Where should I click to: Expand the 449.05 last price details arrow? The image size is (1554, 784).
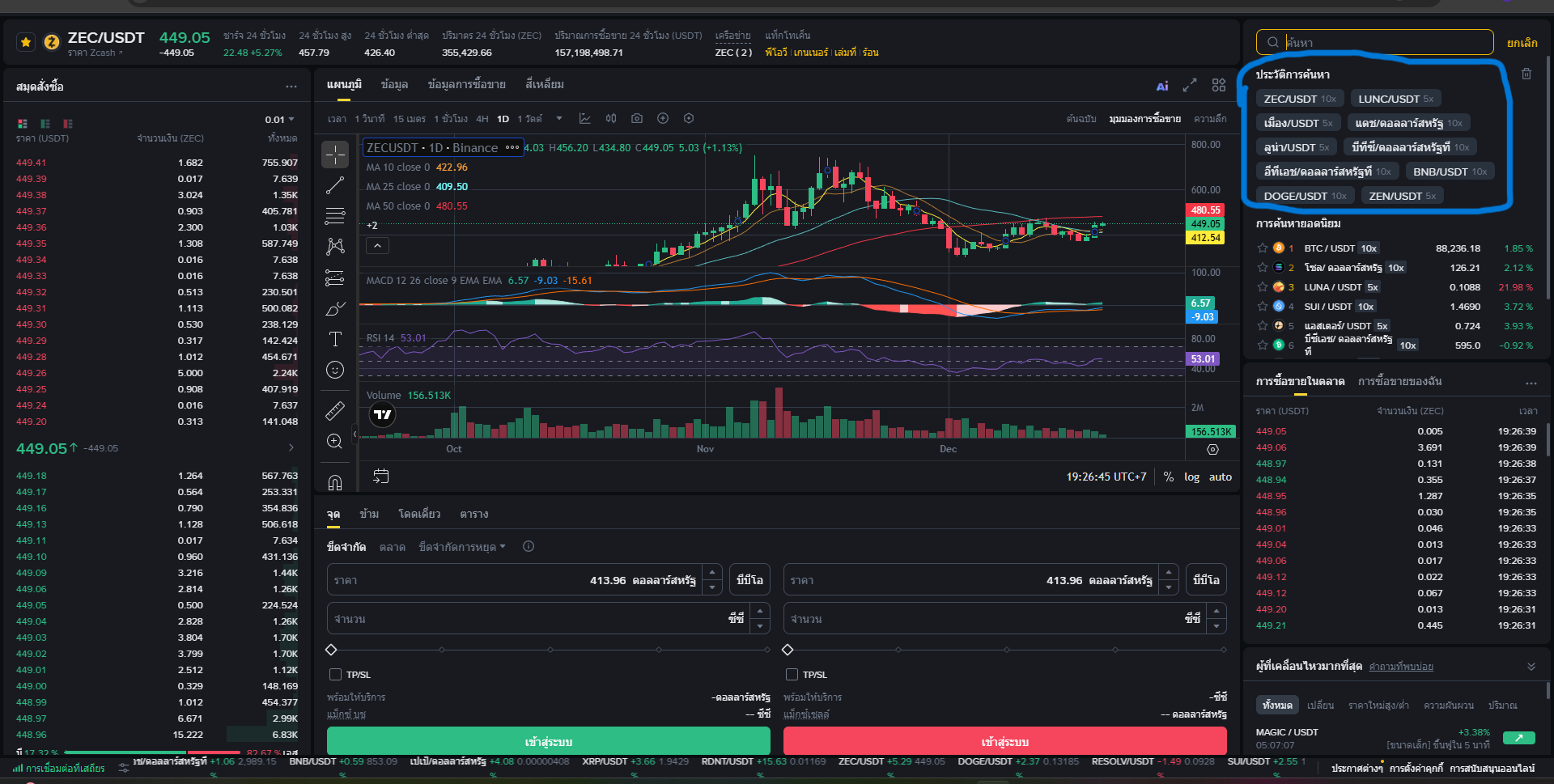coord(291,447)
